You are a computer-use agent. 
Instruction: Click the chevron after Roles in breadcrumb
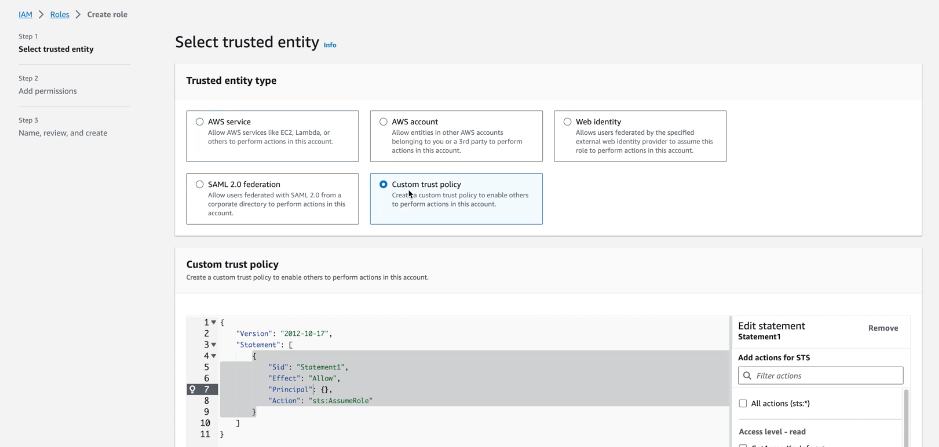click(x=78, y=15)
